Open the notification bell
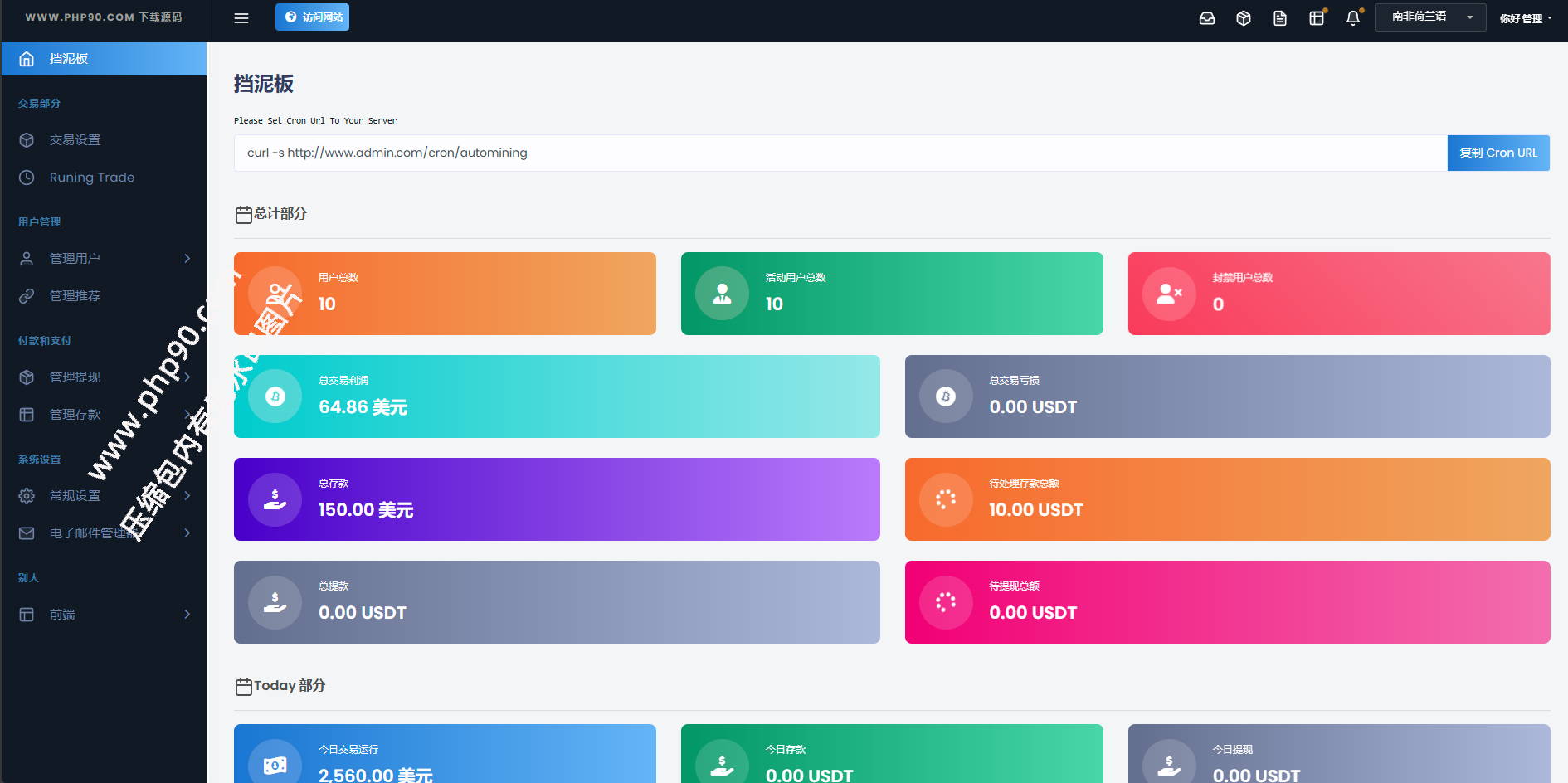The width and height of the screenshot is (1568, 783). (x=1352, y=18)
